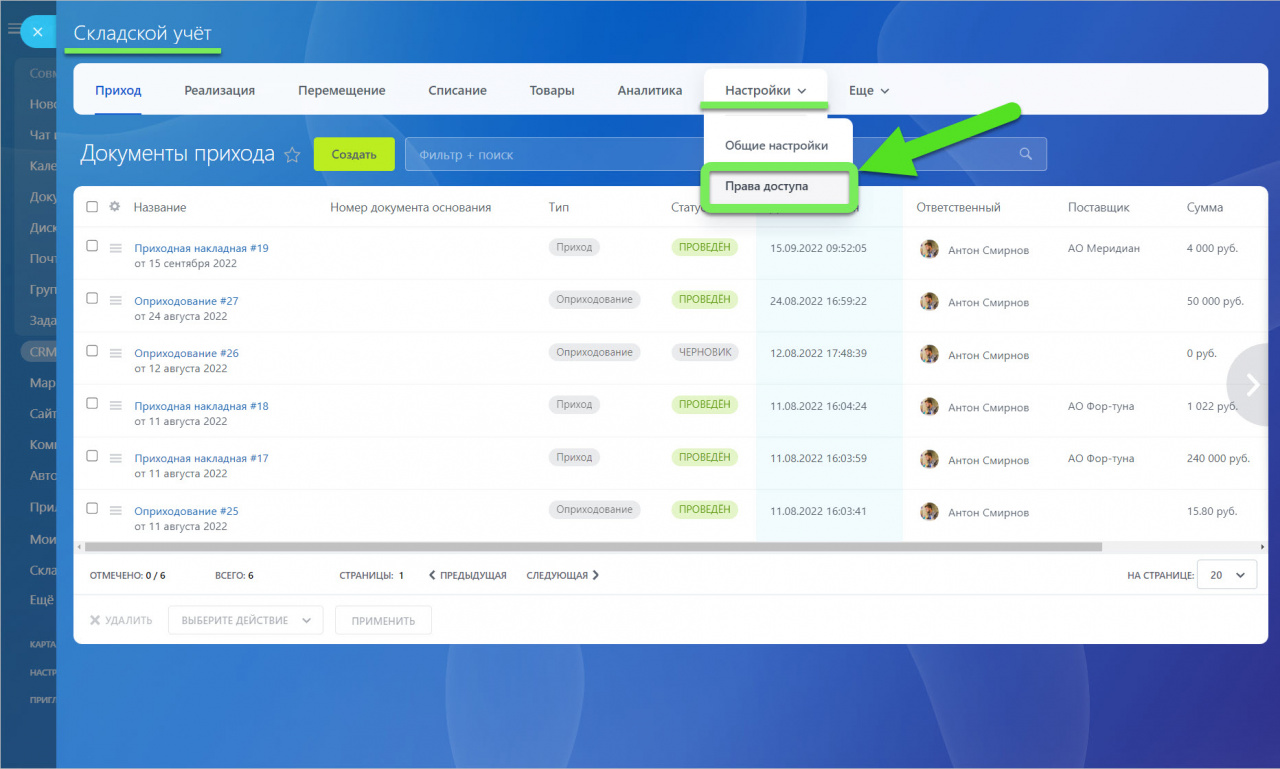Open Приходная накладная #18 document
Image resolution: width=1280 pixels, height=769 pixels.
[x=201, y=406]
